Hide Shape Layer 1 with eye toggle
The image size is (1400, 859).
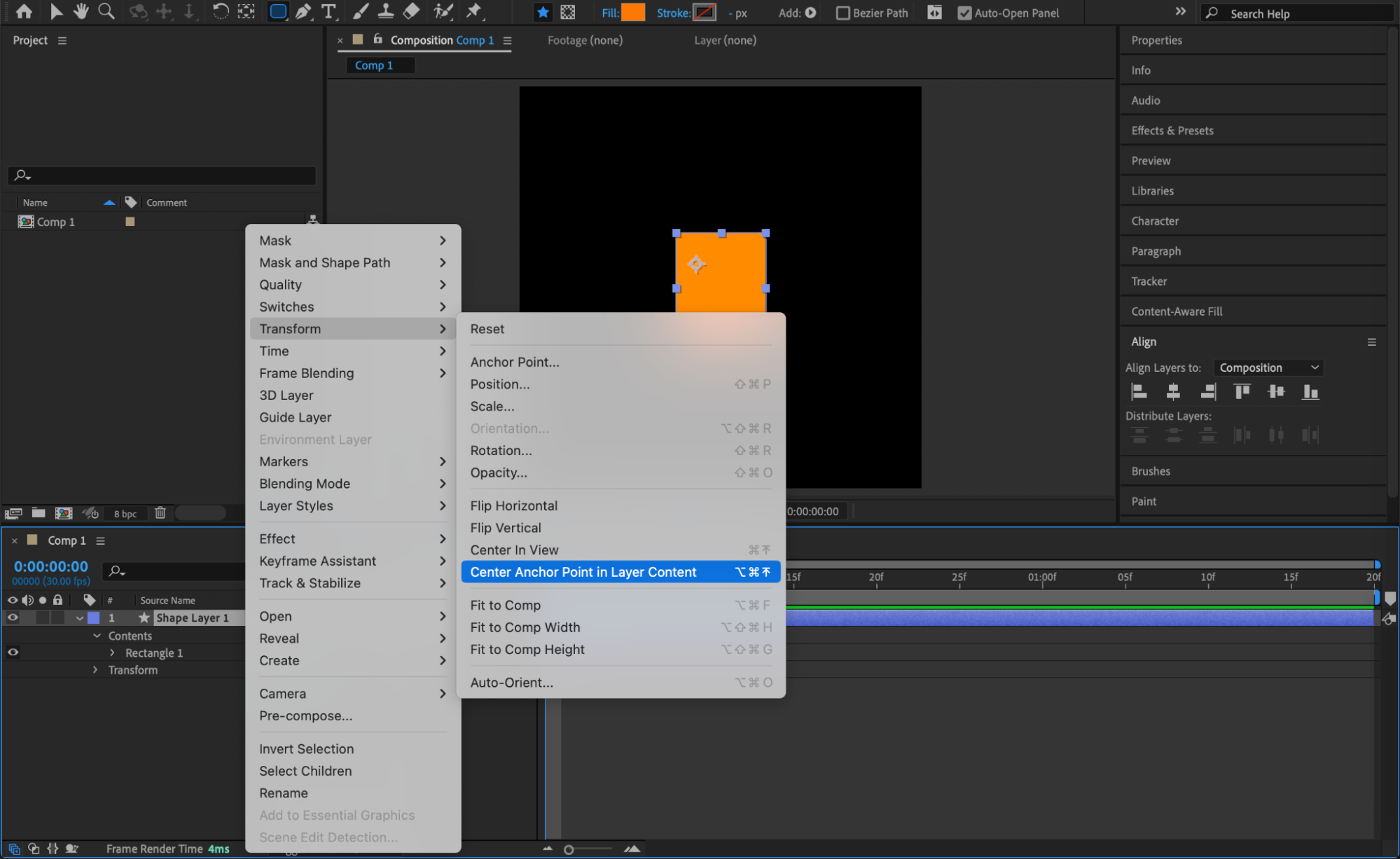click(13, 617)
